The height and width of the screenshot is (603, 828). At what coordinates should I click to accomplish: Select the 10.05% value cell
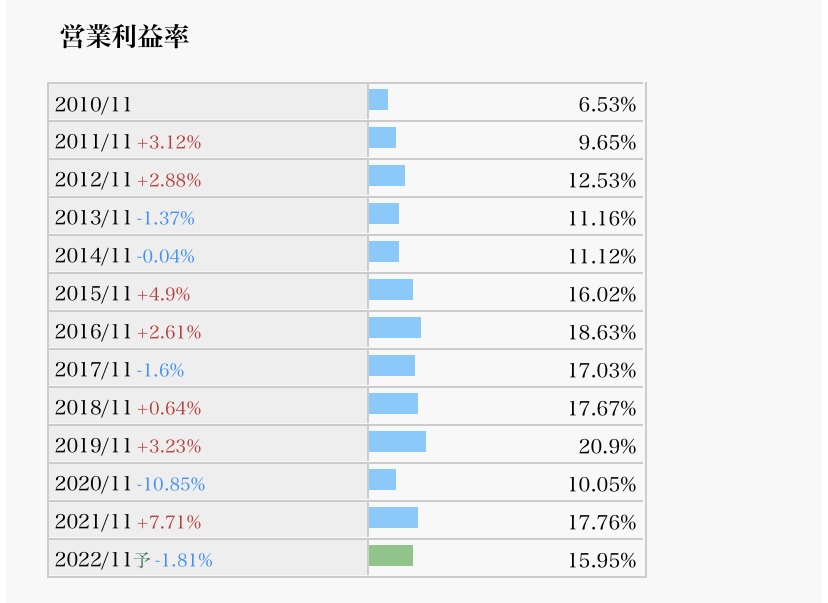tap(602, 484)
